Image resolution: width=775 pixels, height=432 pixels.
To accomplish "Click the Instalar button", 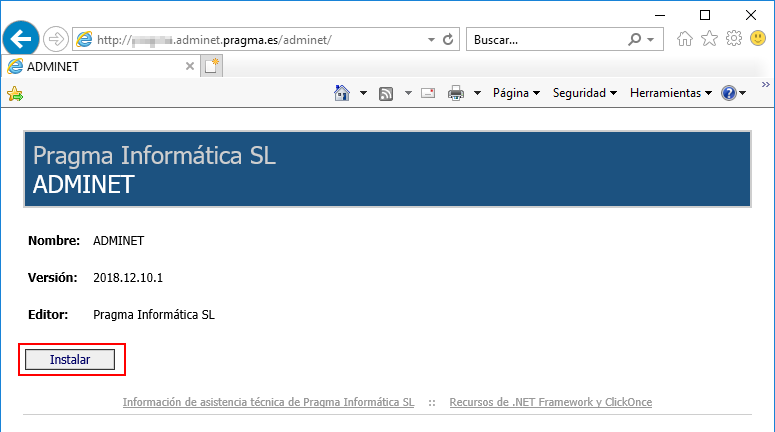I will coord(70,359).
